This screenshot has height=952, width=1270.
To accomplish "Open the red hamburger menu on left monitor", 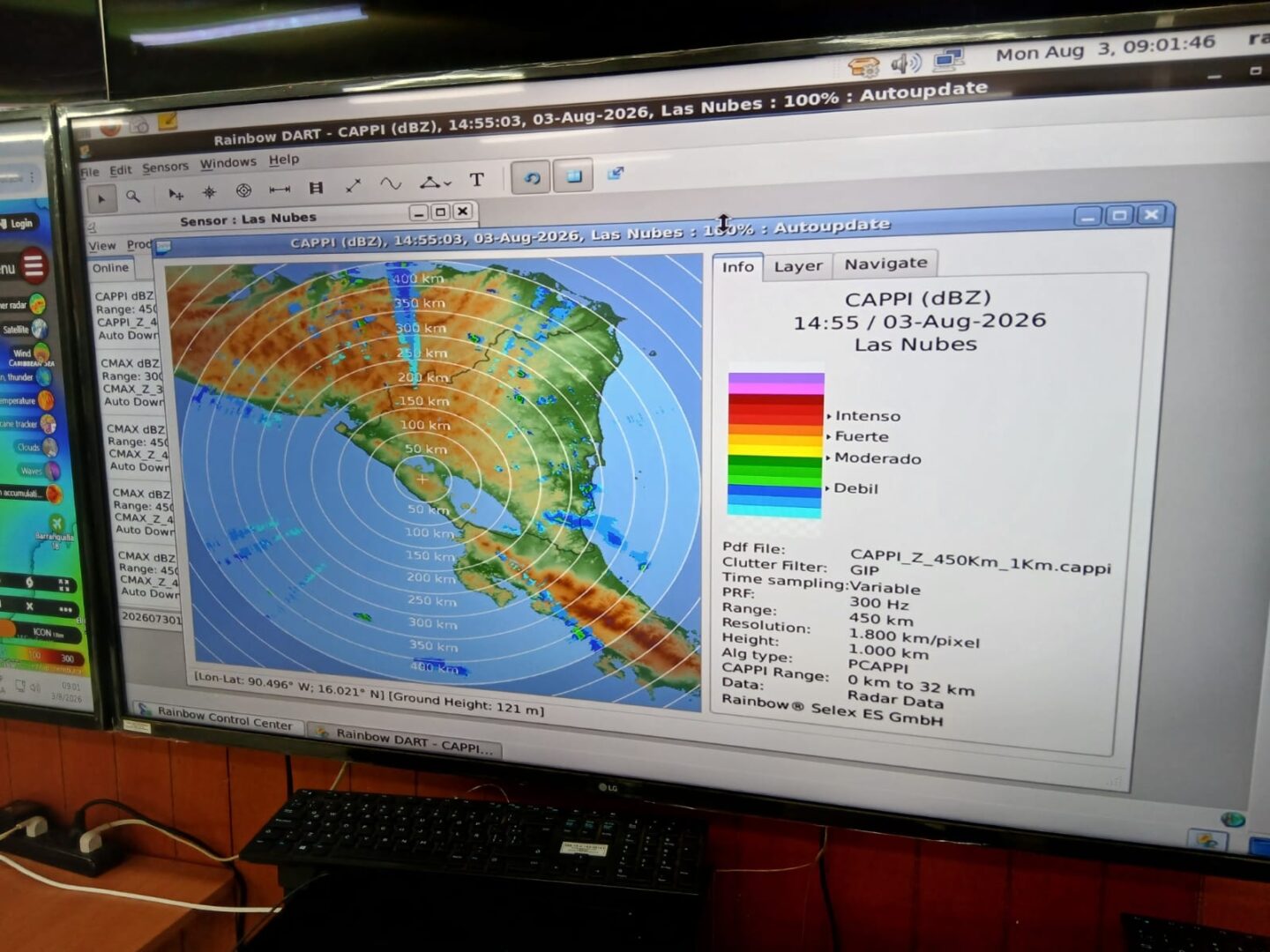I will (x=34, y=265).
